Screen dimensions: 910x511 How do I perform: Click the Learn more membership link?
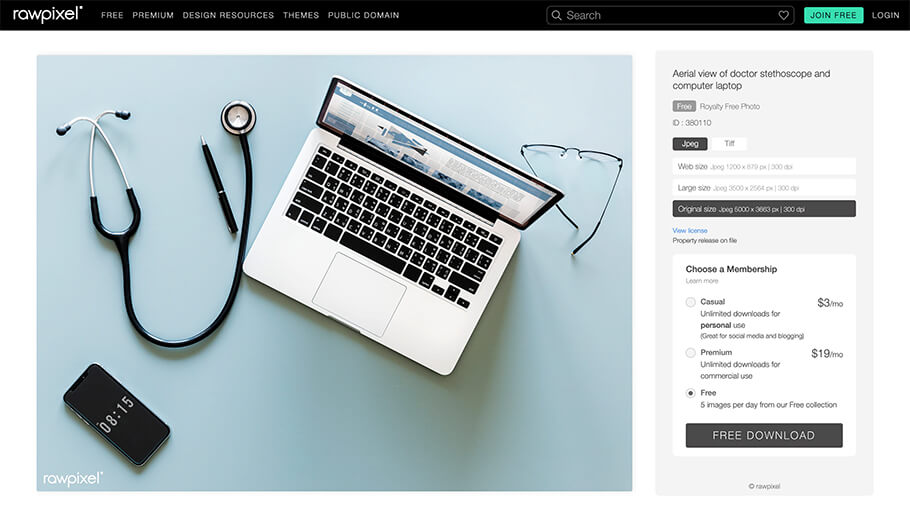tap(702, 281)
